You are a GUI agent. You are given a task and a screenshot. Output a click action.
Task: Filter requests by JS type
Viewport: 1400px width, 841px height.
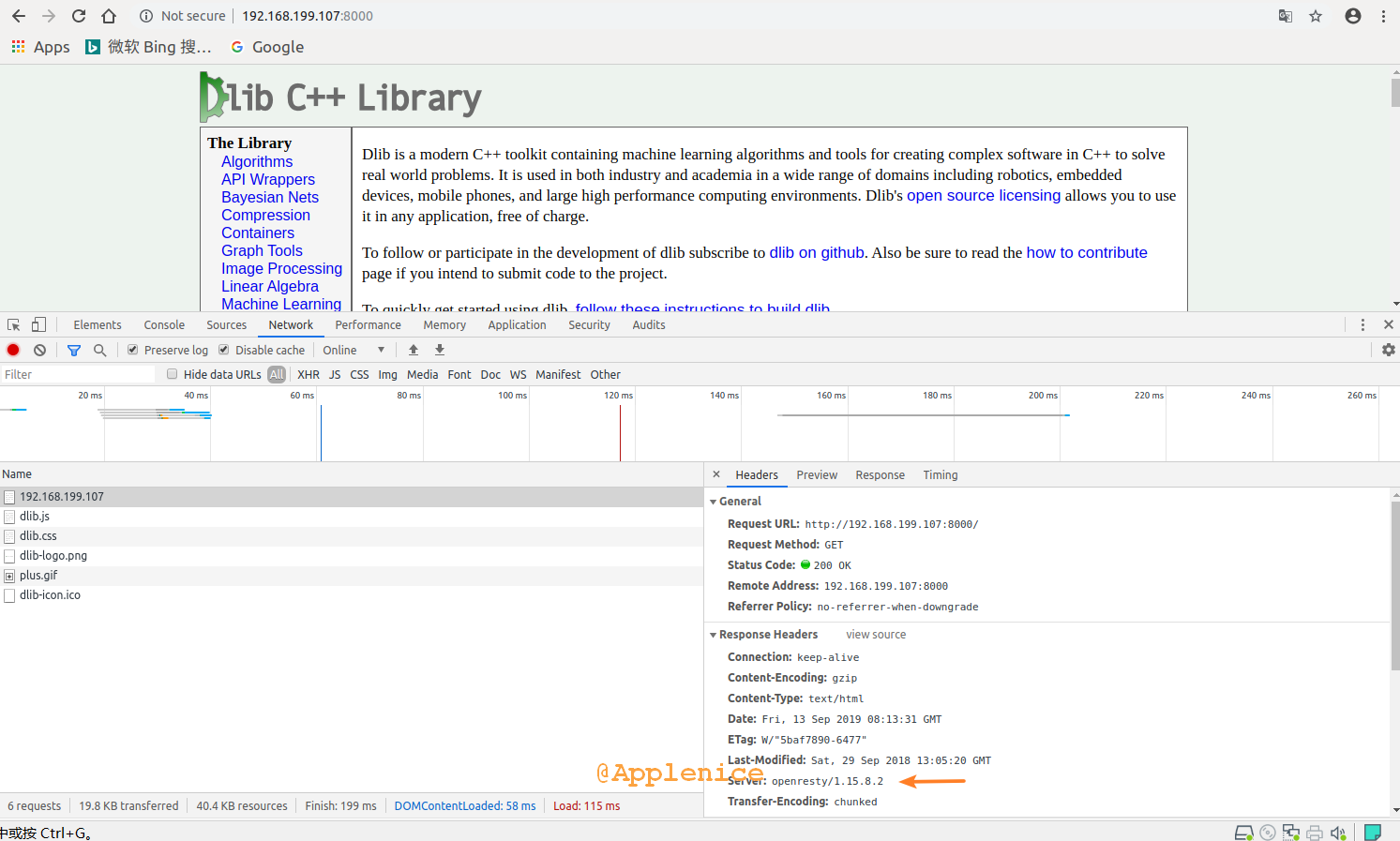(335, 374)
